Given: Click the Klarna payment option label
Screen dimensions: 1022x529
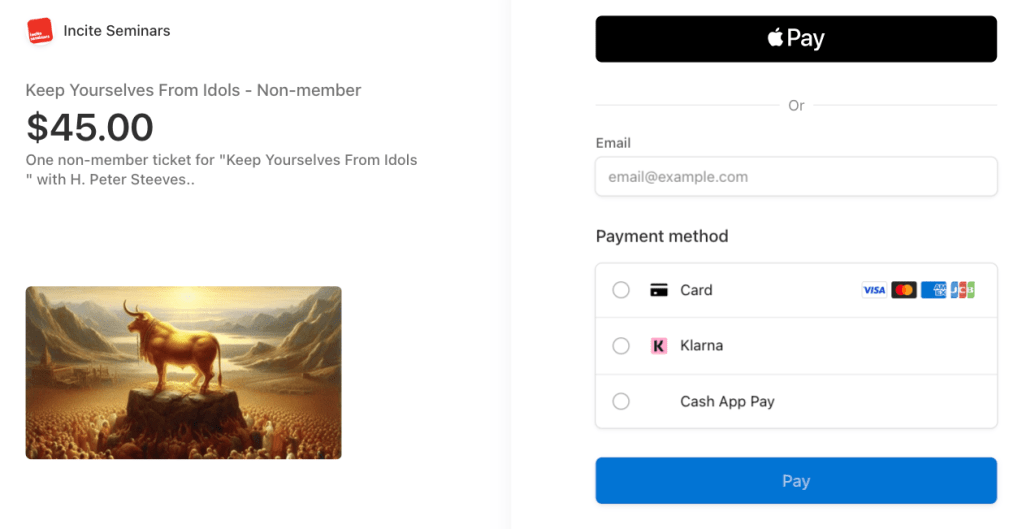Looking at the screenshot, I should (701, 346).
